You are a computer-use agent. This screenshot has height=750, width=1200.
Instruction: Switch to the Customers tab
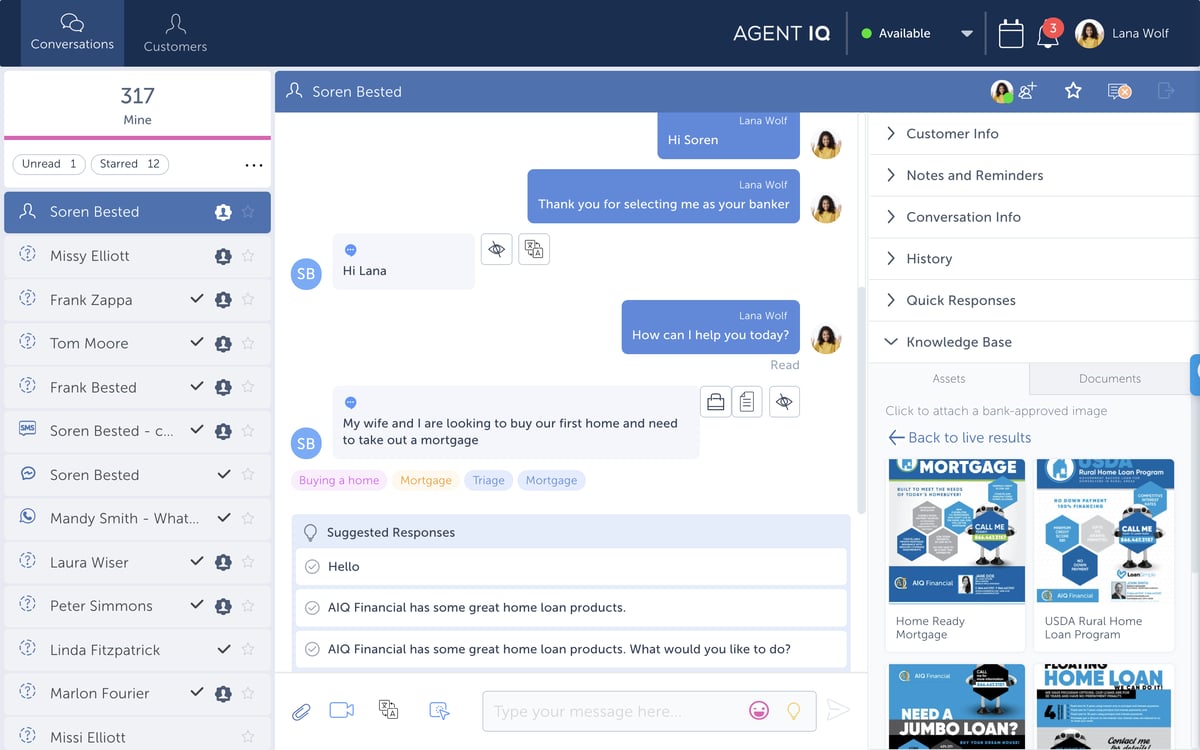(x=174, y=32)
